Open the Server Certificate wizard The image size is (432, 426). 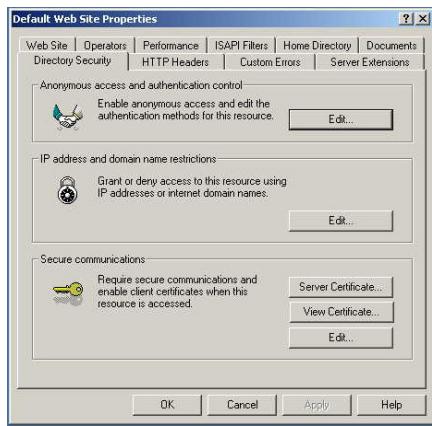click(341, 287)
